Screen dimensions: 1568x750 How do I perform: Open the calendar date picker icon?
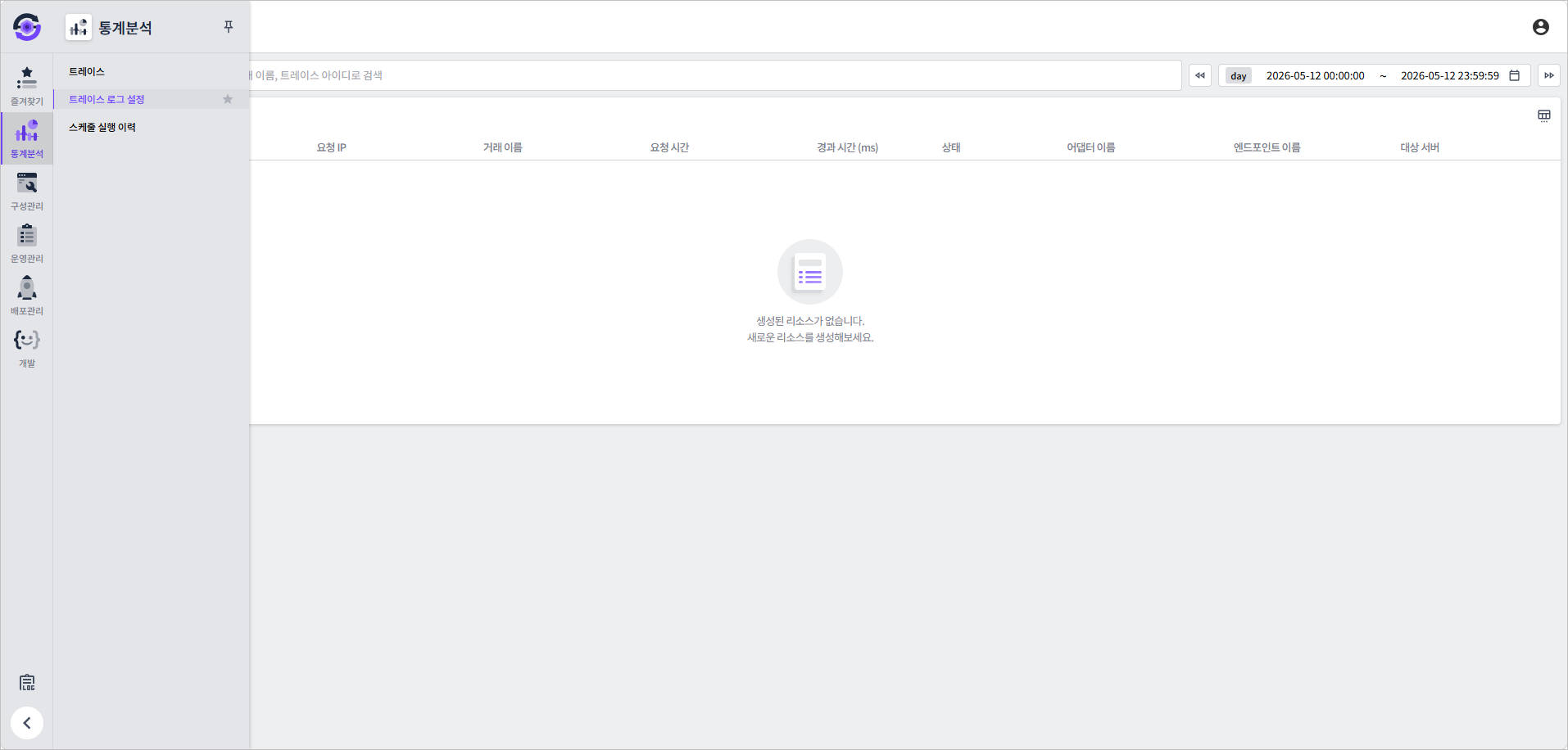(x=1515, y=75)
